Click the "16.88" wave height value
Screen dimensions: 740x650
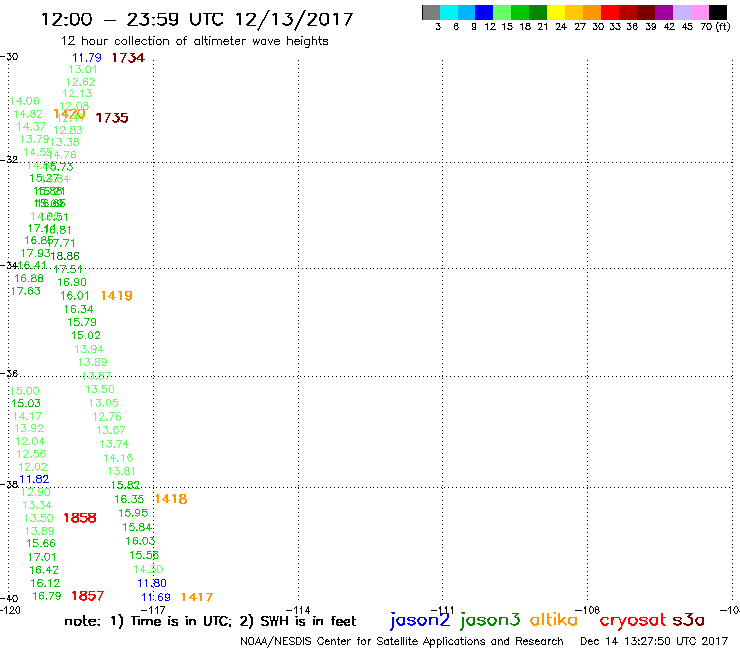29,278
